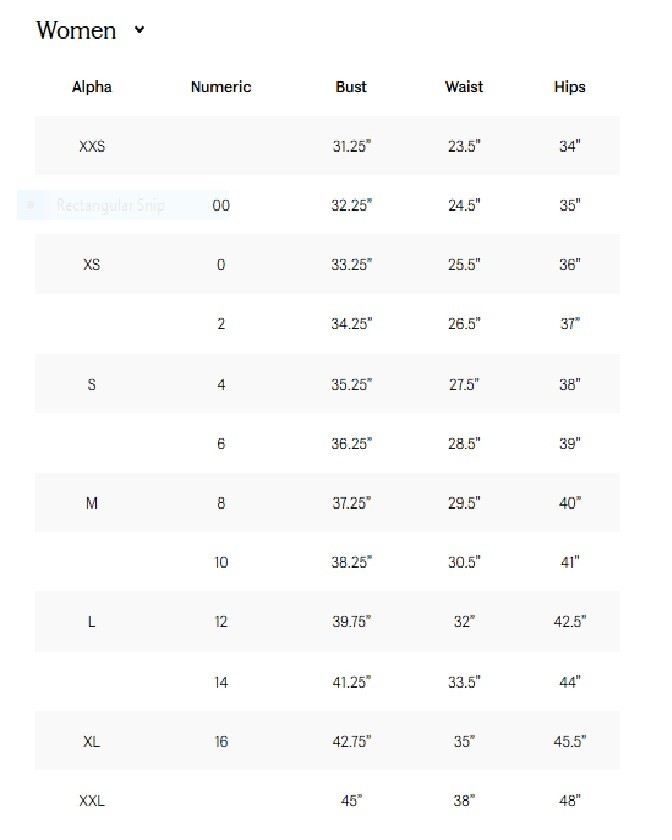Click the Hips column header
Viewport: 672px width, 840px height.
pyautogui.click(x=570, y=87)
